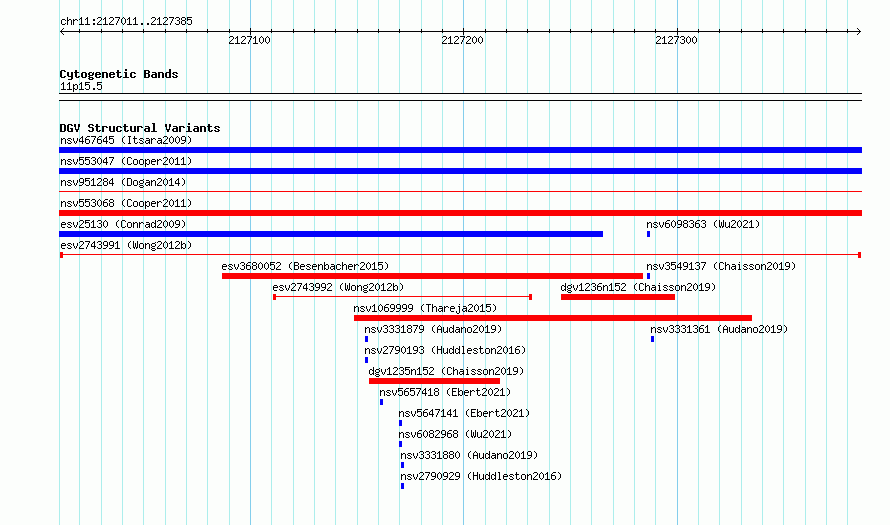The height and width of the screenshot is (525, 890).
Task: Open the esv2743992 (Wong2012b) label
Action: pos(338,287)
